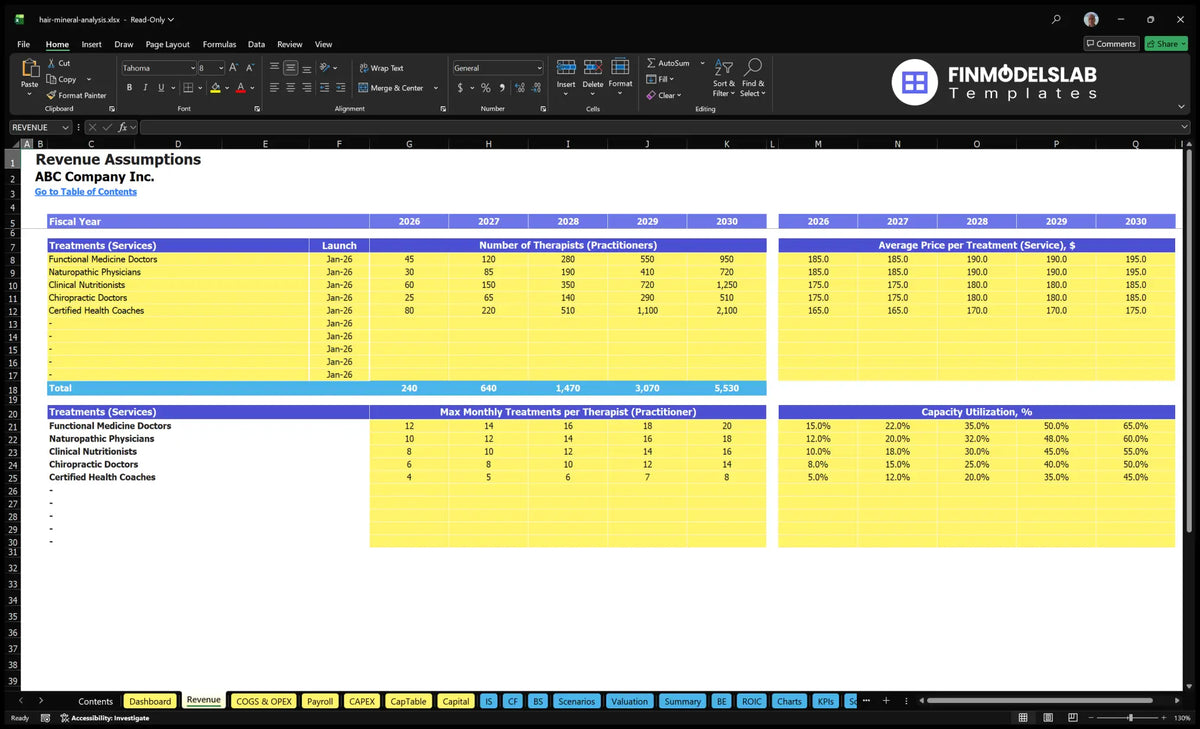
Task: Toggle Bold formatting
Action: pos(129,88)
